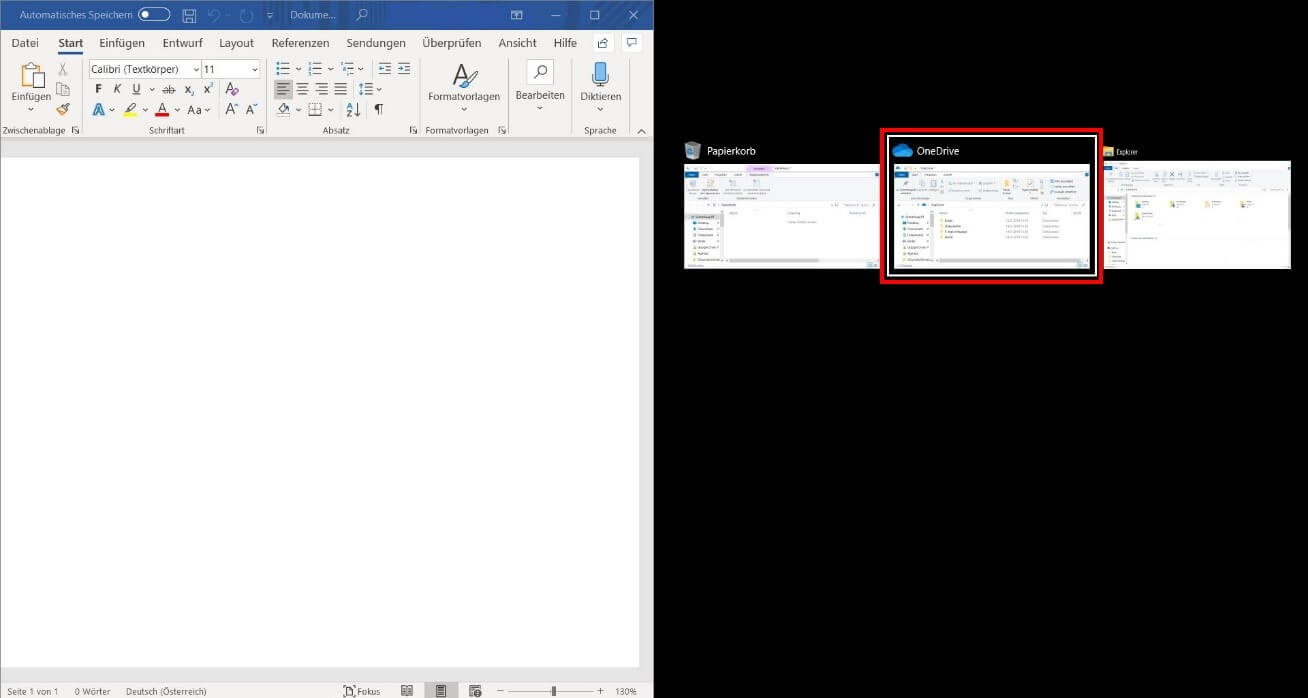Click the Save icon in the title bar
Image resolution: width=1308 pixels, height=698 pixels.
189,15
